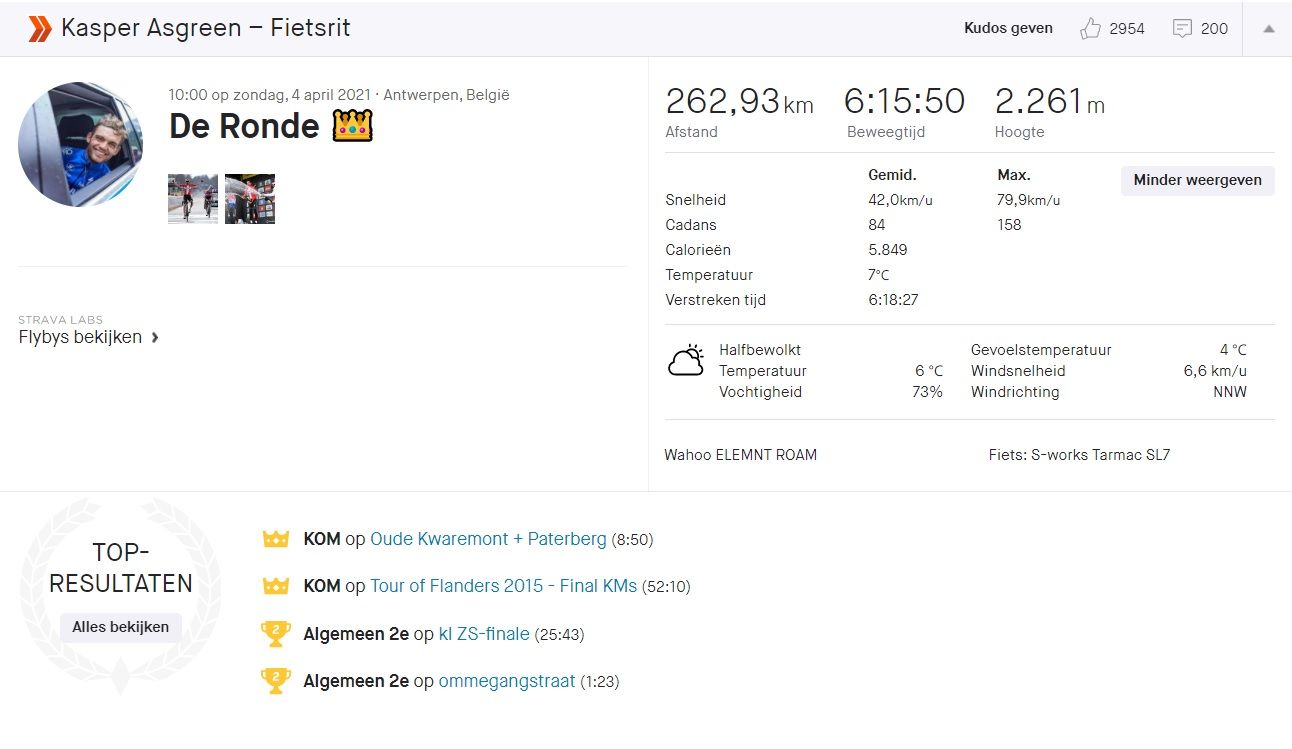Click trophy icon beside ommegangstraat
Image resolution: width=1292 pixels, height=749 pixels.
tap(275, 681)
